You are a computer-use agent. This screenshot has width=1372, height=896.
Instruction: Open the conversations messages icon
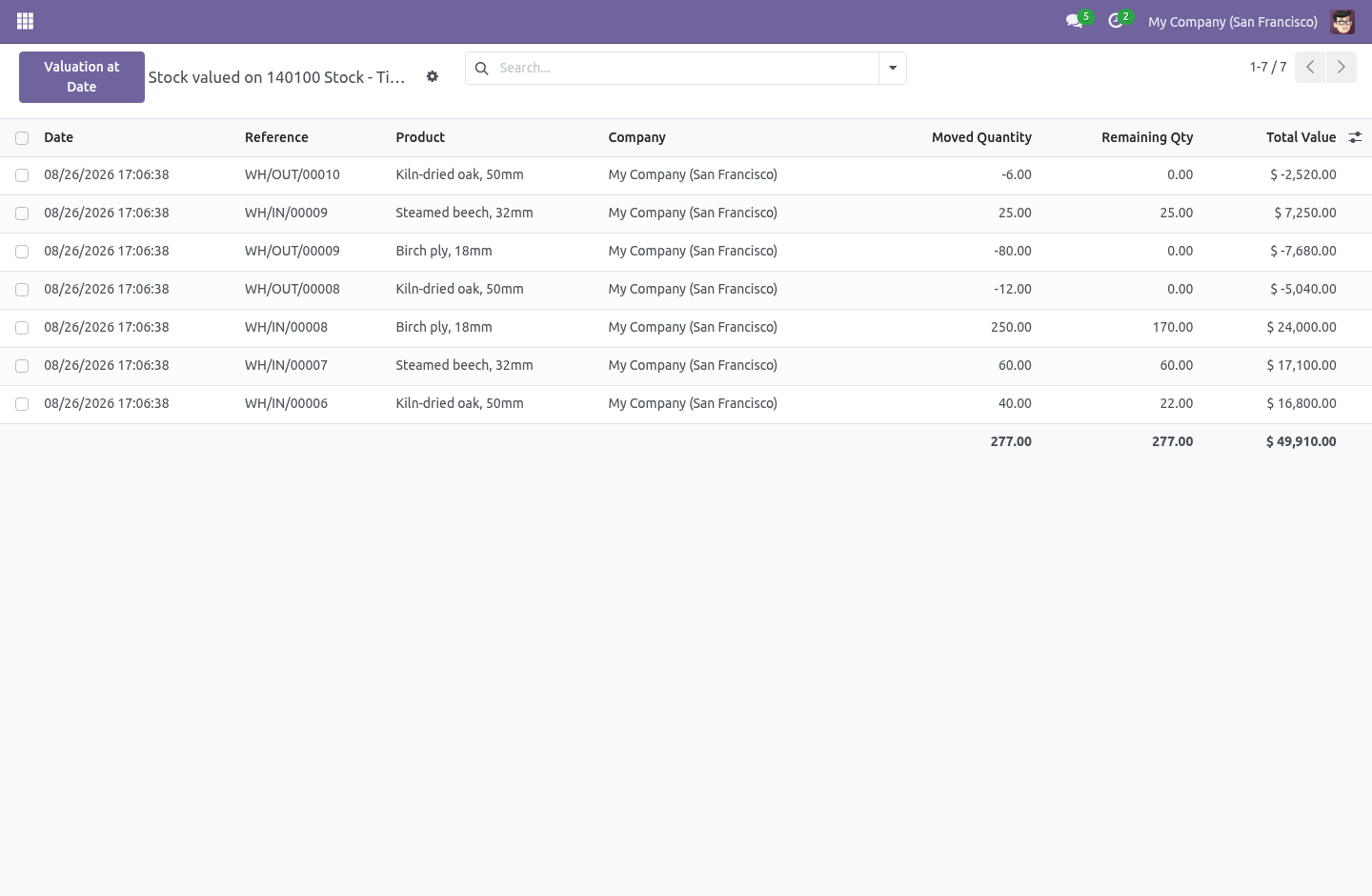coord(1075,21)
